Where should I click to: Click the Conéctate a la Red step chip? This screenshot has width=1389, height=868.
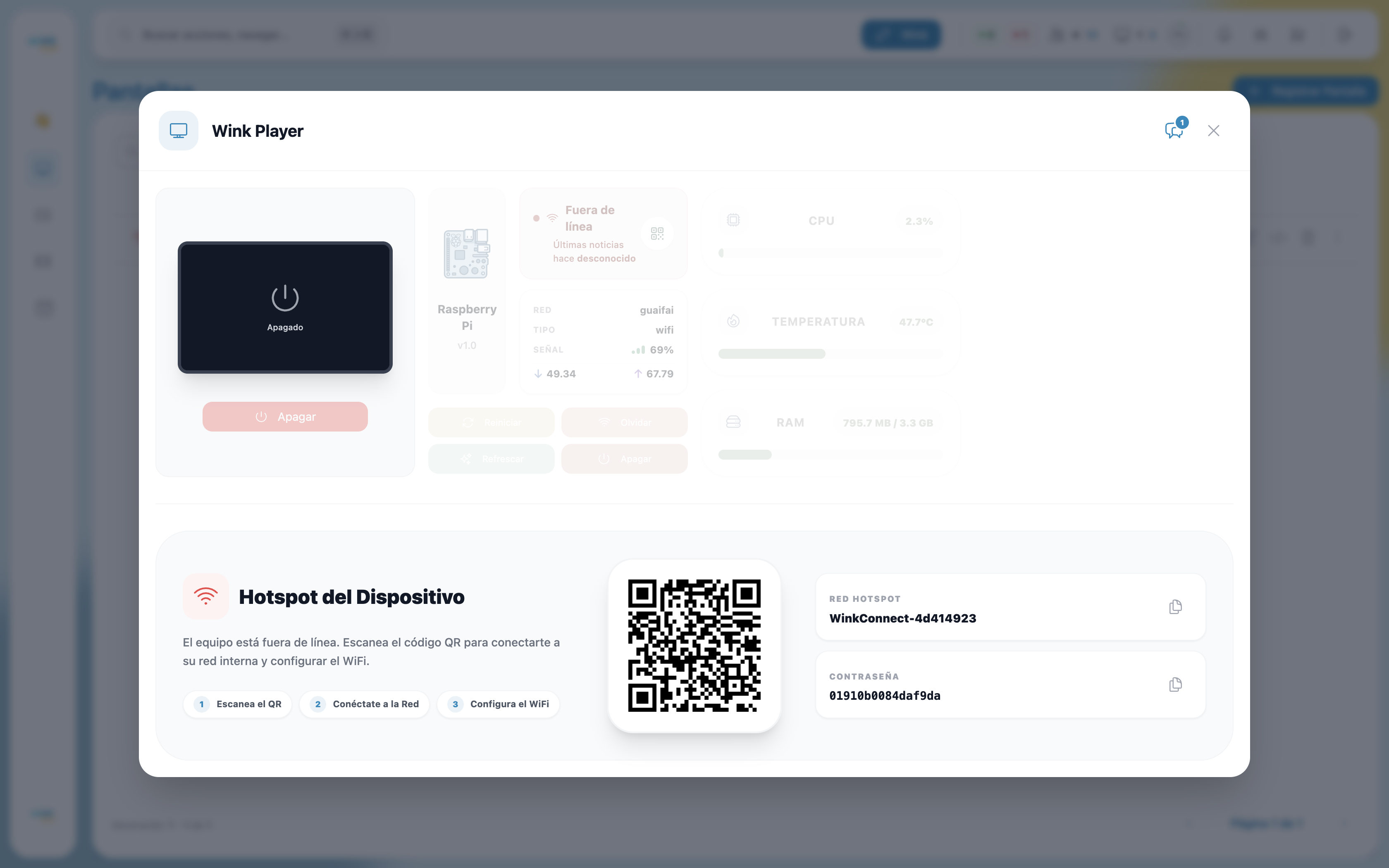[365, 704]
